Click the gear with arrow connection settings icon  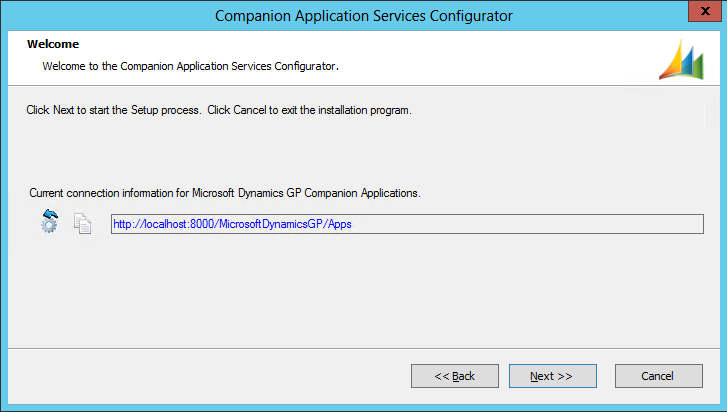49,222
